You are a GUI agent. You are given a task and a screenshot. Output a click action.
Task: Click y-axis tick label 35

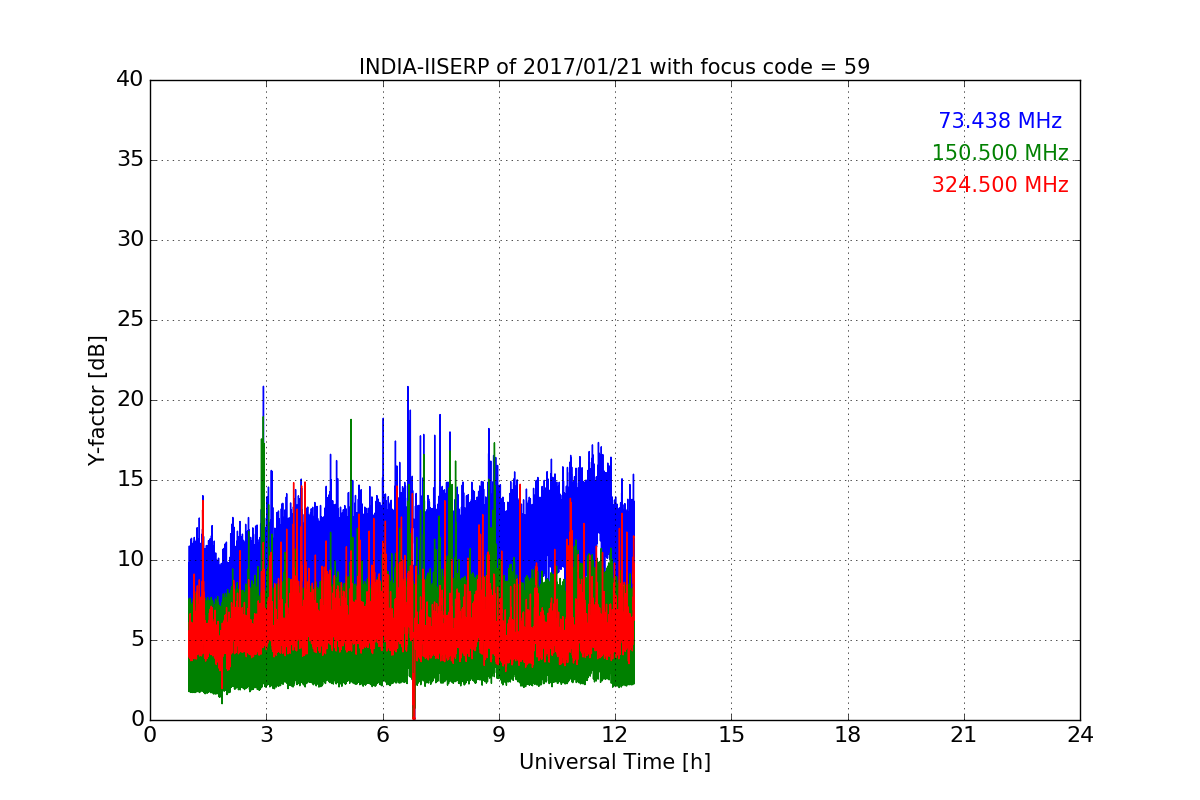[130, 160]
